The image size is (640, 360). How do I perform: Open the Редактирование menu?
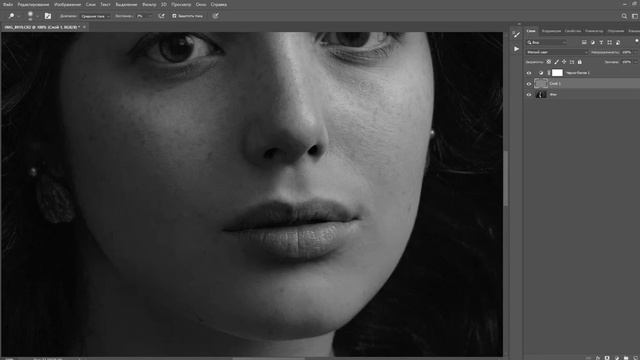[x=33, y=4]
